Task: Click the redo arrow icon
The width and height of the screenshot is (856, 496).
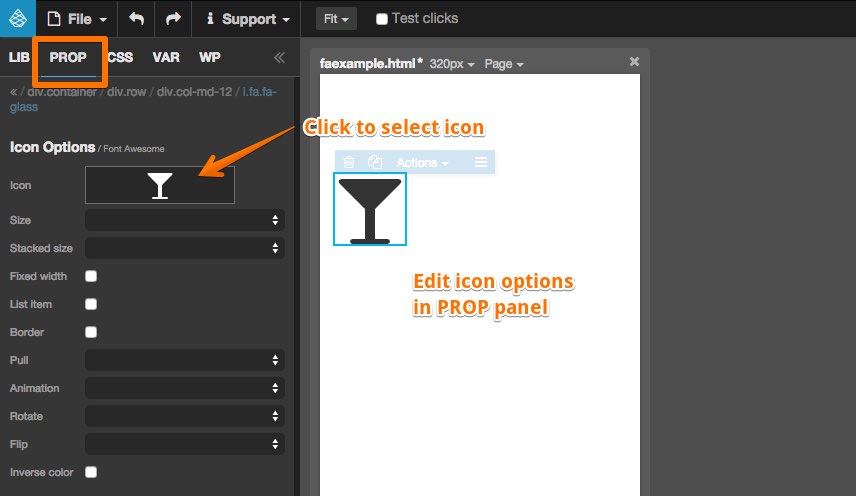Action: coord(173,19)
